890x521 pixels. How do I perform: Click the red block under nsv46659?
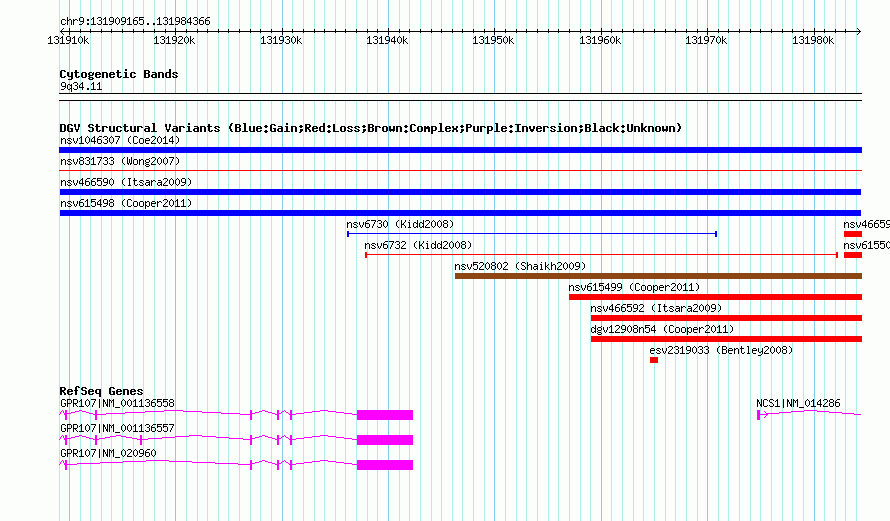(x=853, y=234)
